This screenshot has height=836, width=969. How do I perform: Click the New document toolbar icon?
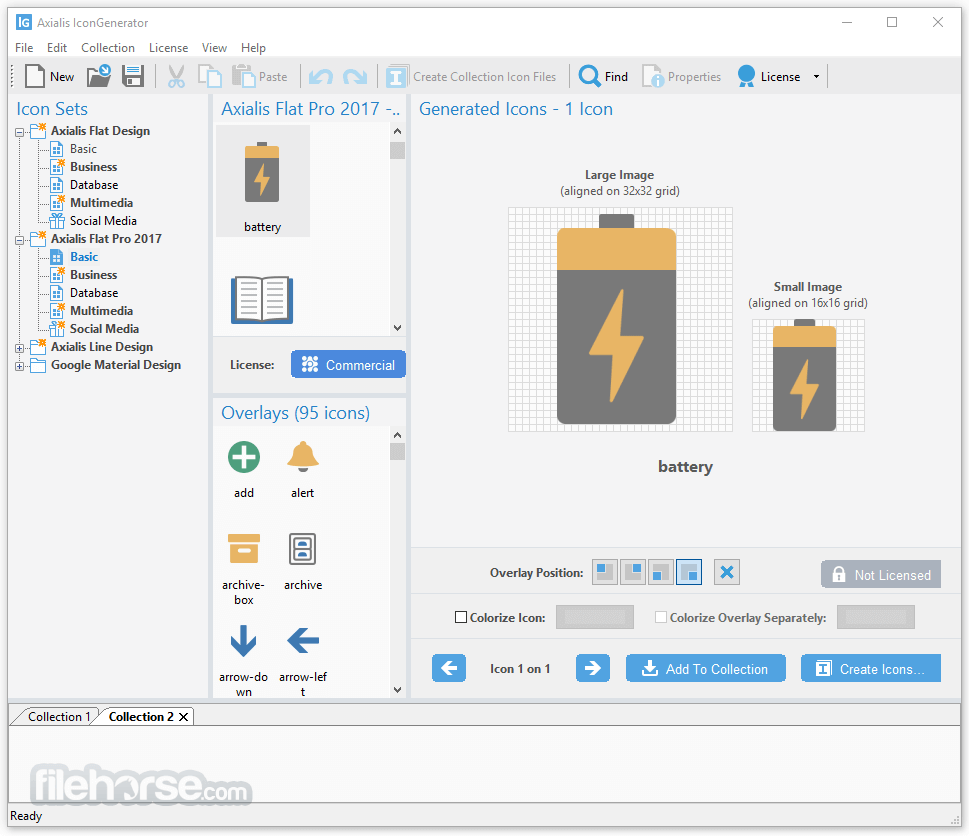click(35, 77)
